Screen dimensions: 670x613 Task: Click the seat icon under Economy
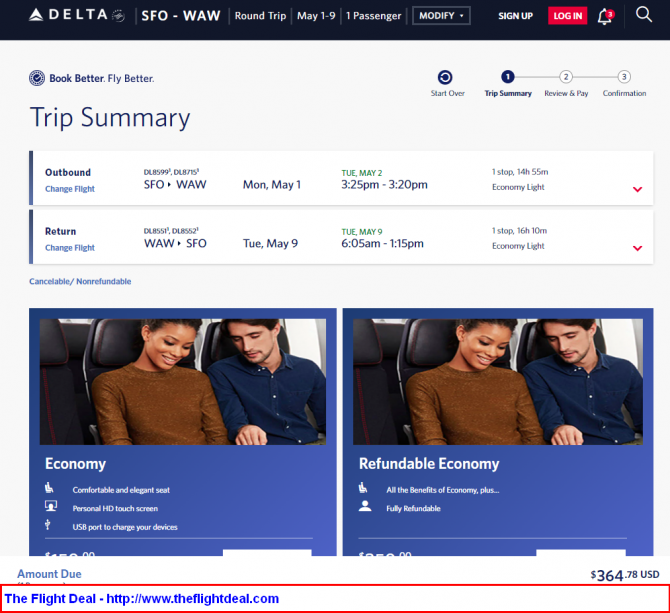[50, 487]
